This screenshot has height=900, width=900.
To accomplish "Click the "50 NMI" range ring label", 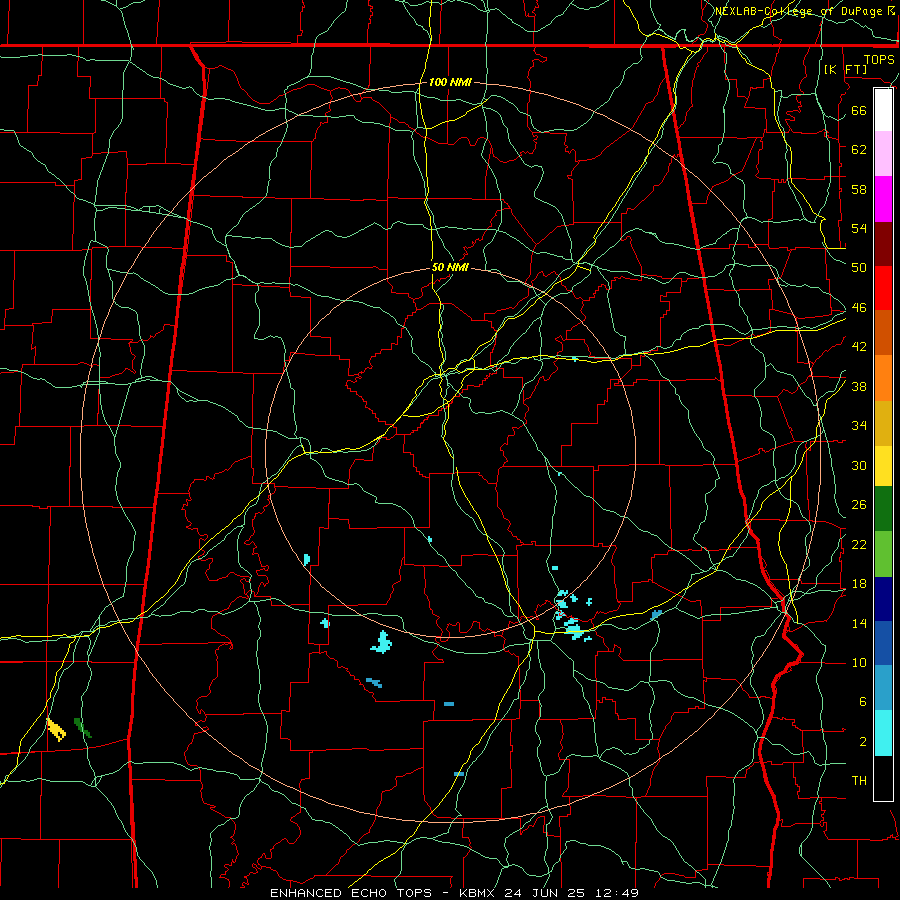I will (450, 267).
